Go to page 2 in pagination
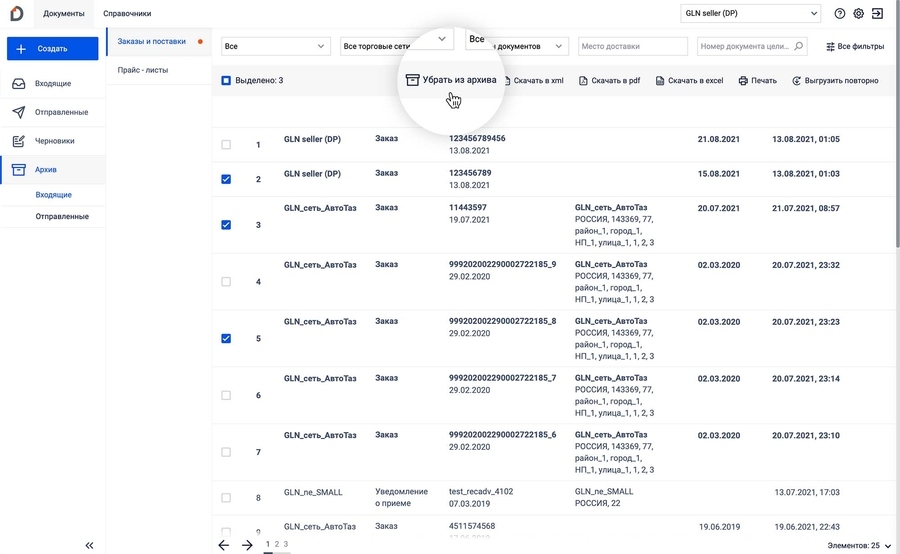 coord(277,544)
